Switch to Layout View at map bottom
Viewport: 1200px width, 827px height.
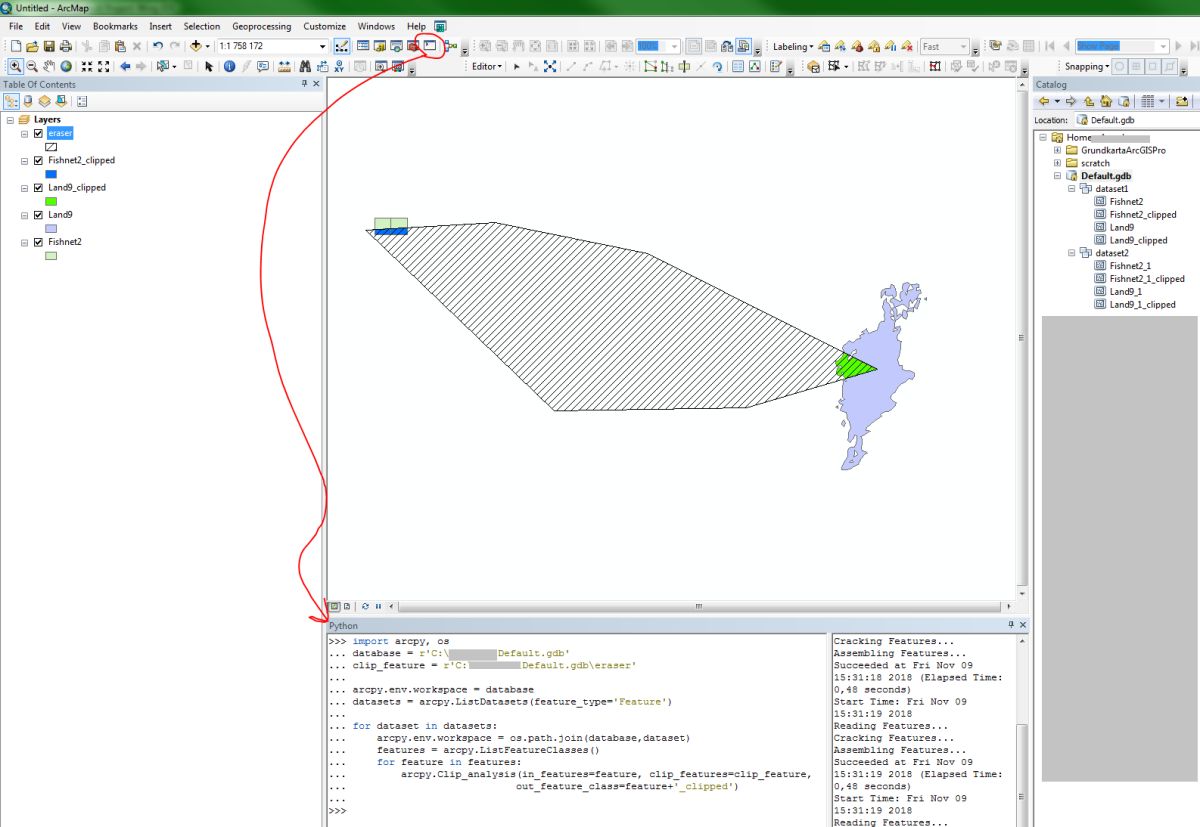pos(346,606)
